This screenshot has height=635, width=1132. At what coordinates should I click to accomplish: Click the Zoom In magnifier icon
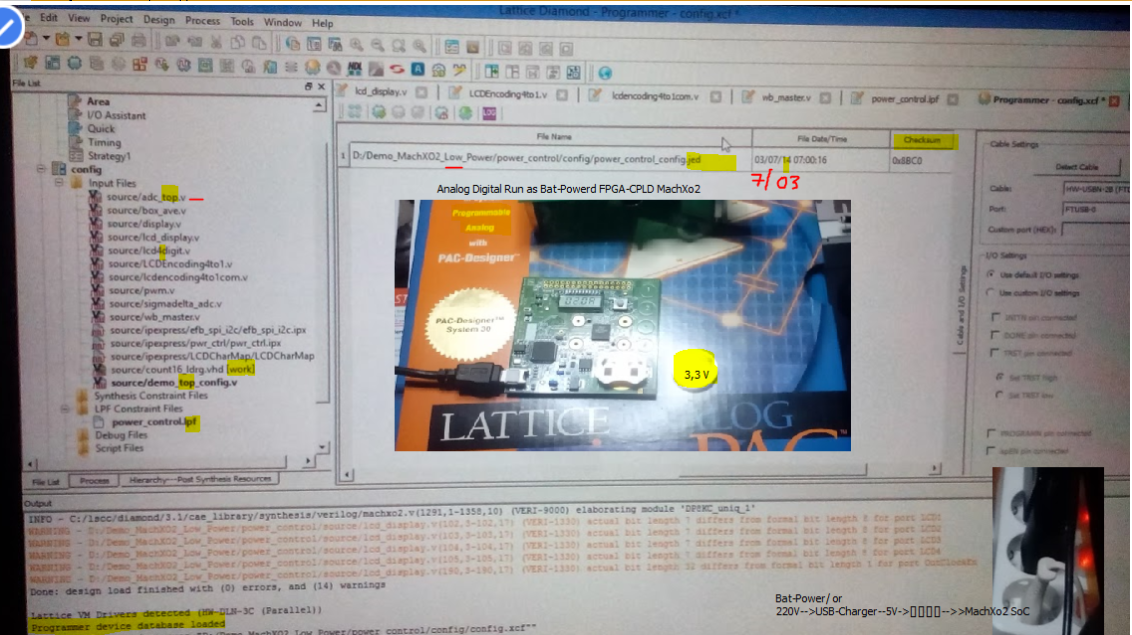[x=357, y=45]
